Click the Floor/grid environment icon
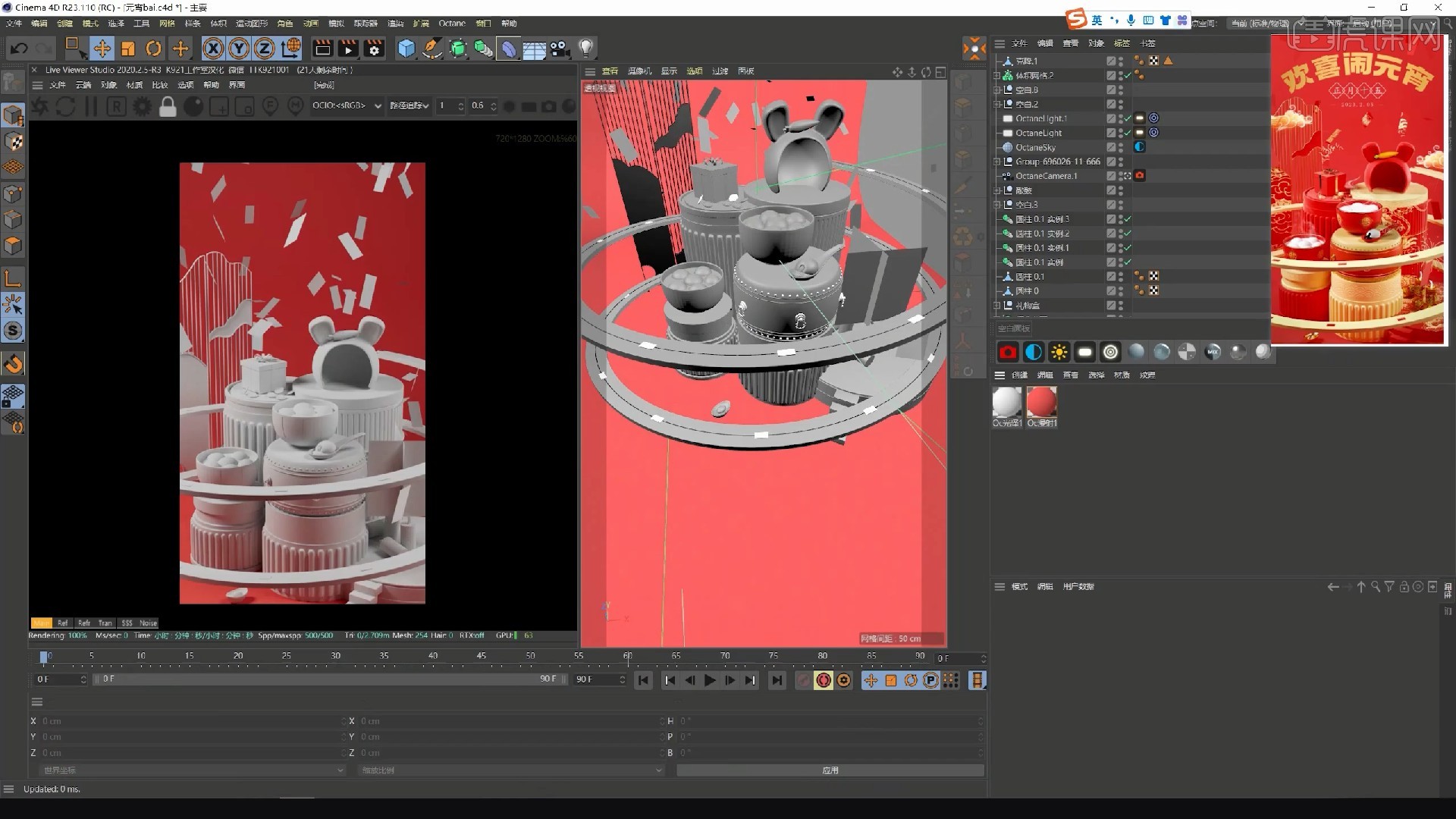The height and width of the screenshot is (819, 1456). (x=534, y=49)
